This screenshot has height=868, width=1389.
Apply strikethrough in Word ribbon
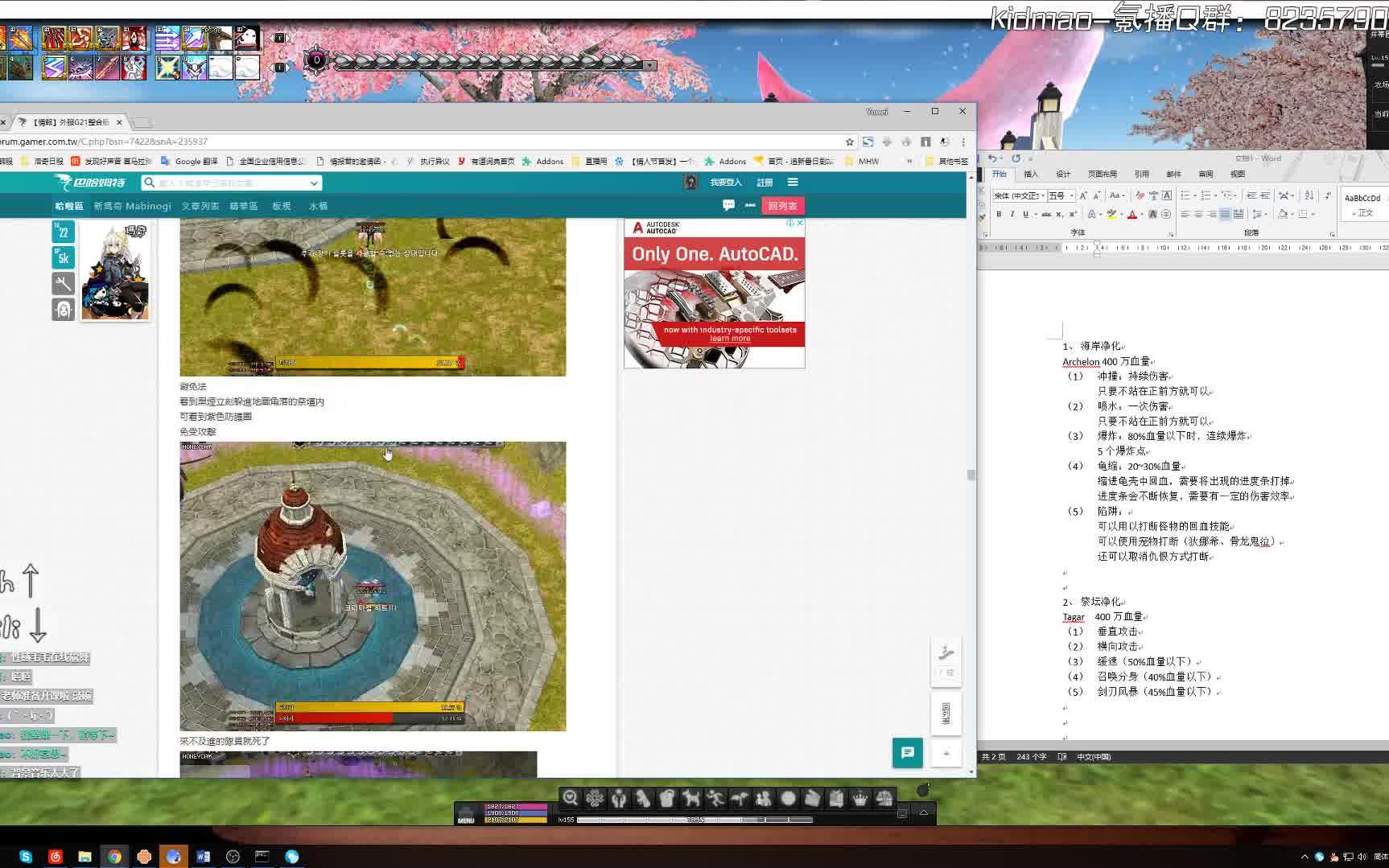(1046, 214)
